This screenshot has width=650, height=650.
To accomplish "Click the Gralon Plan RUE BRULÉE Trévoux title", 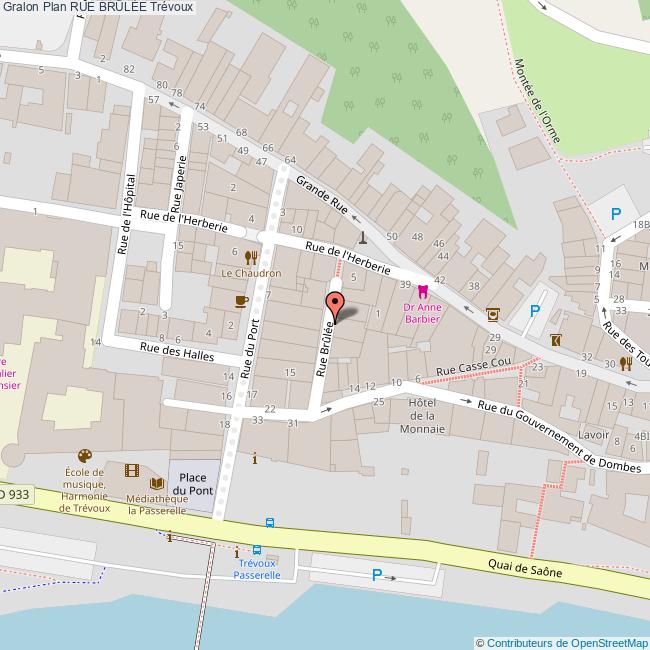I will click(x=98, y=7).
